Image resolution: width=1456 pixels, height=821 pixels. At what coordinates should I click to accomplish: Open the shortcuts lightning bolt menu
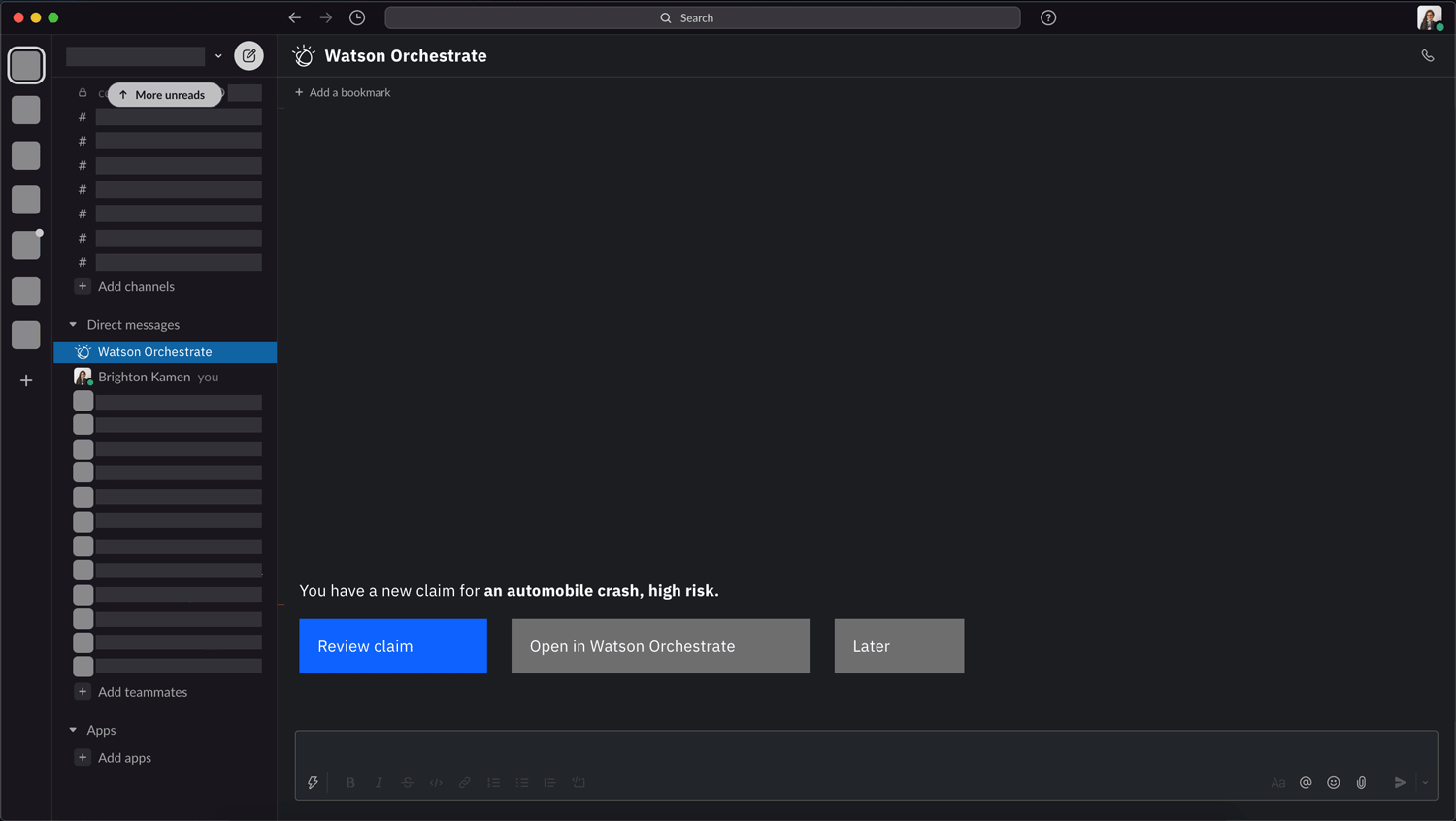pos(313,782)
